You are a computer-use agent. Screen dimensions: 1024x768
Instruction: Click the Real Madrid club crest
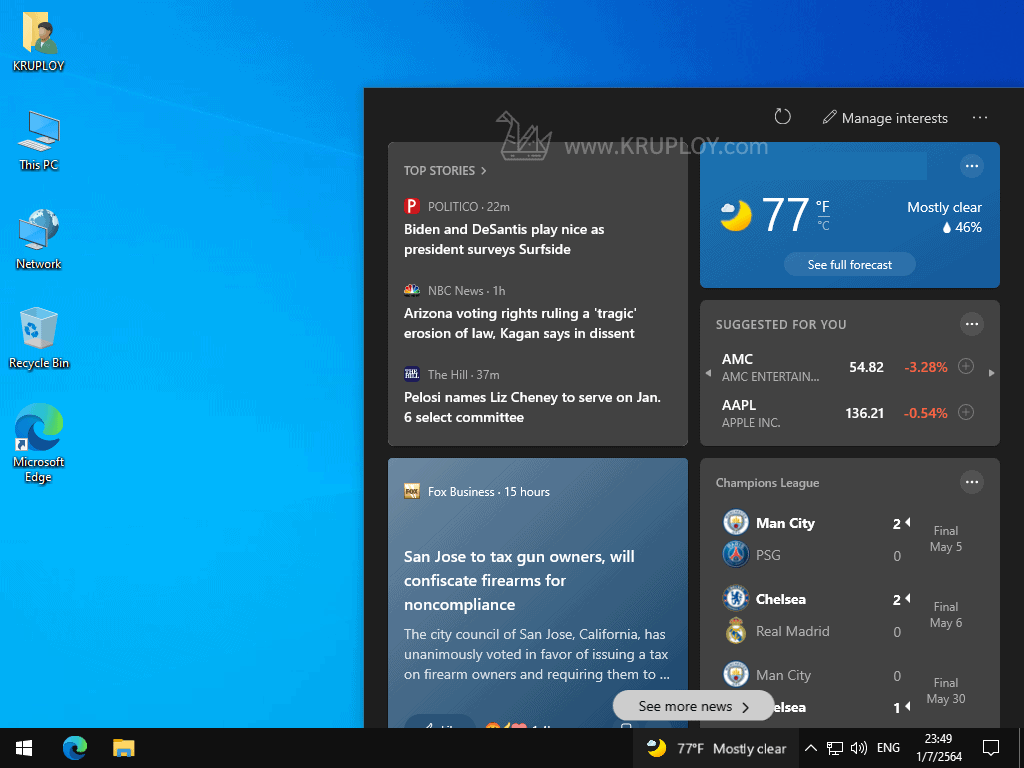pyautogui.click(x=736, y=631)
